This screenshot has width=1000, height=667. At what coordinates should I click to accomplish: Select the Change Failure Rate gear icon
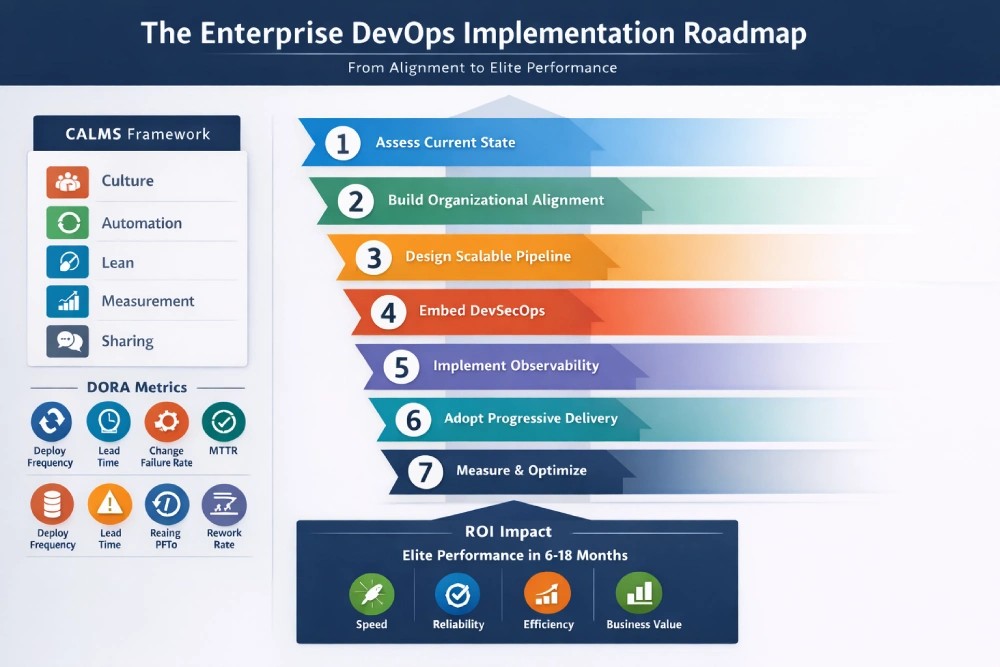click(166, 421)
